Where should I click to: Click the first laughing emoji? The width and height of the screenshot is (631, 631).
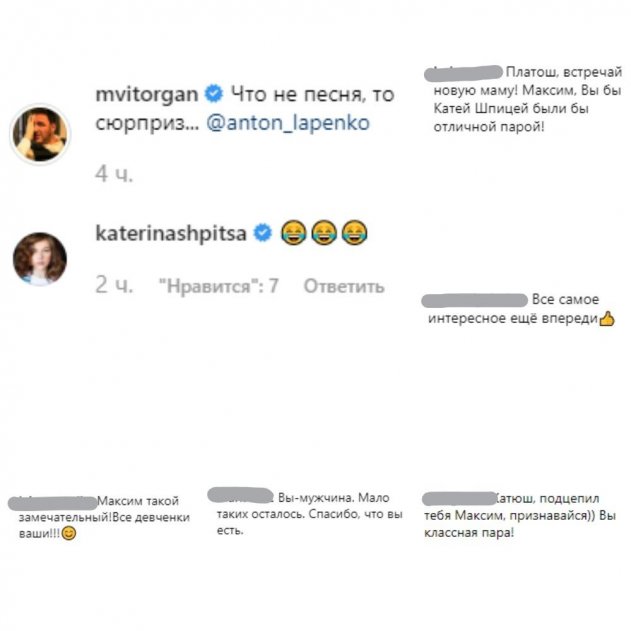pos(294,233)
